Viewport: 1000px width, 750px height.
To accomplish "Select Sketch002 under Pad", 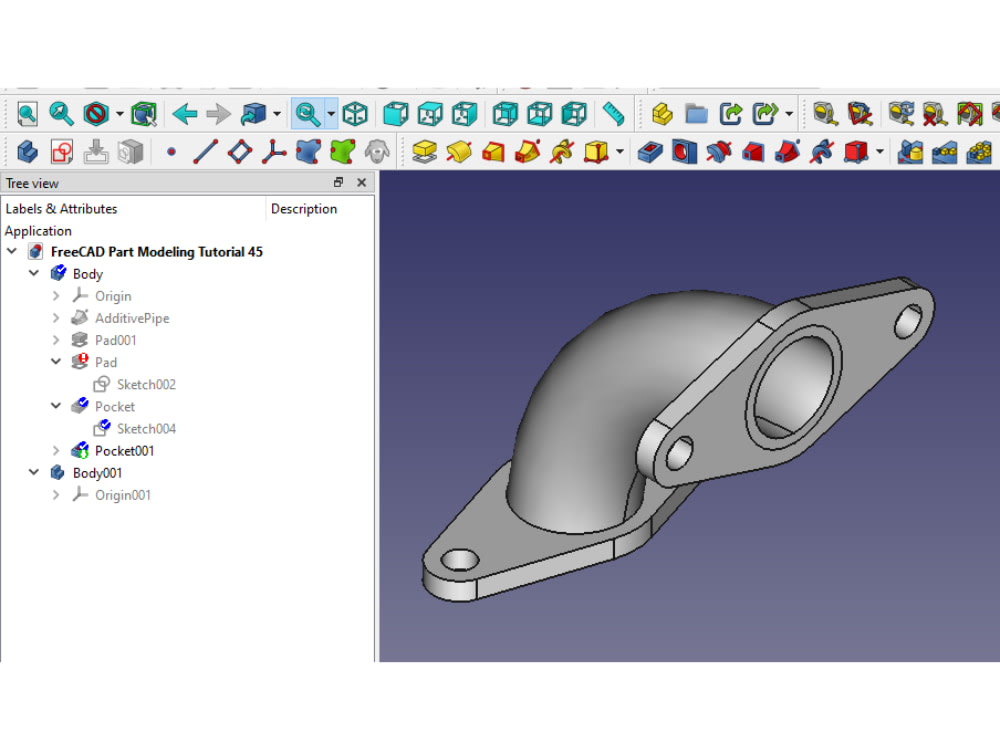I will [145, 384].
